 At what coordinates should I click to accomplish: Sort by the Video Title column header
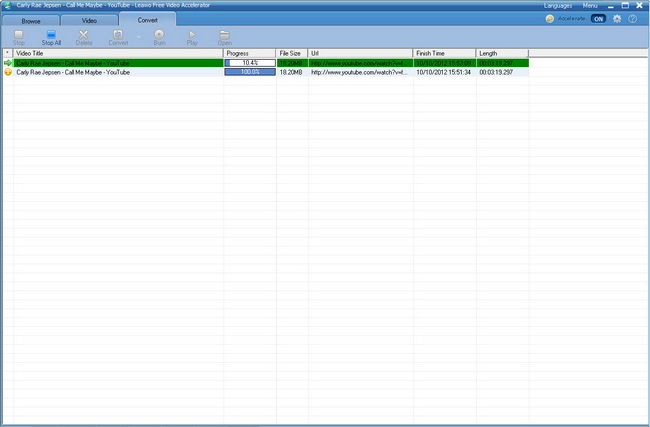118,53
